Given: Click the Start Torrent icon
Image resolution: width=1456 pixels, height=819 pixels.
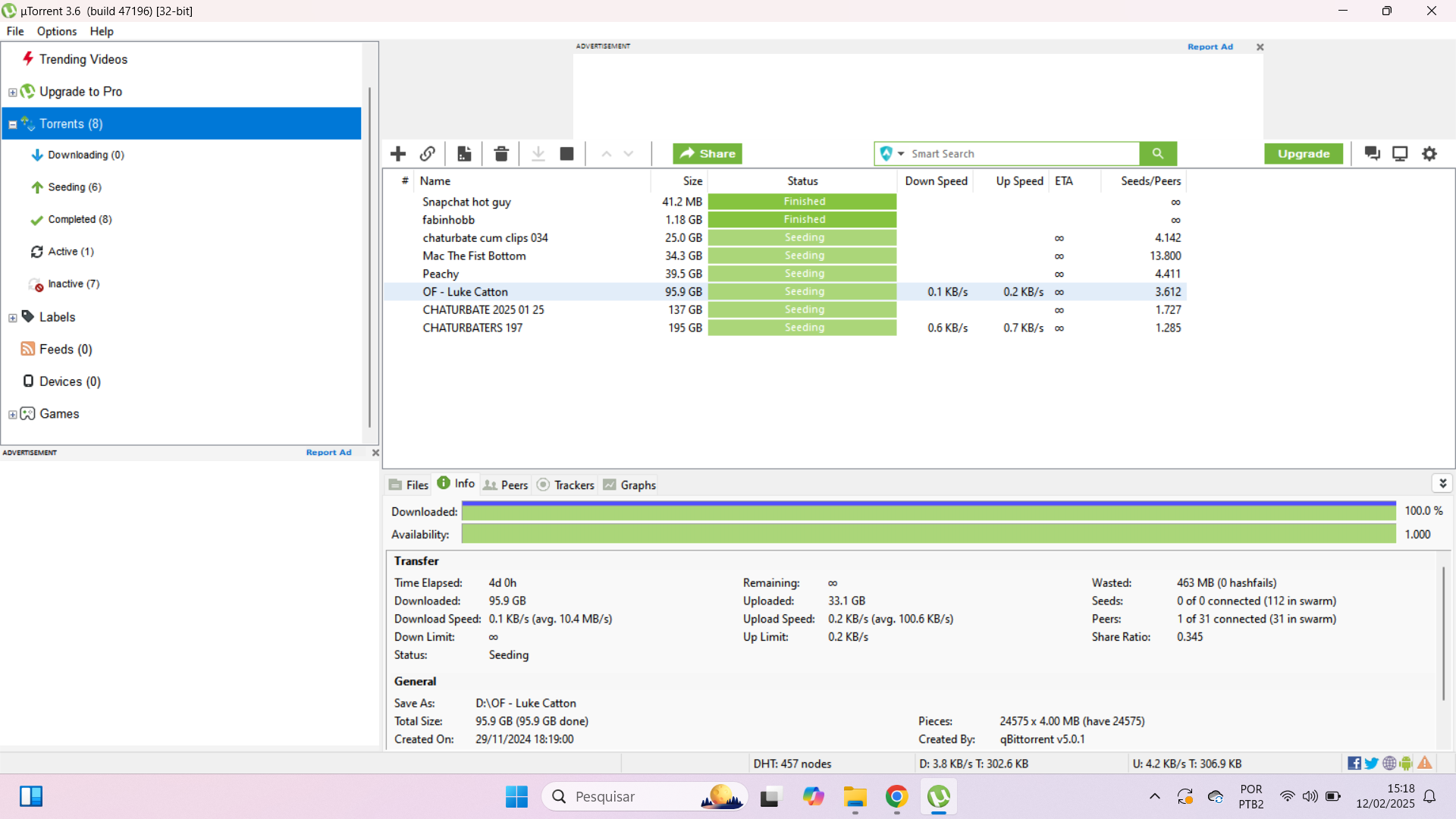Looking at the screenshot, I should [538, 153].
